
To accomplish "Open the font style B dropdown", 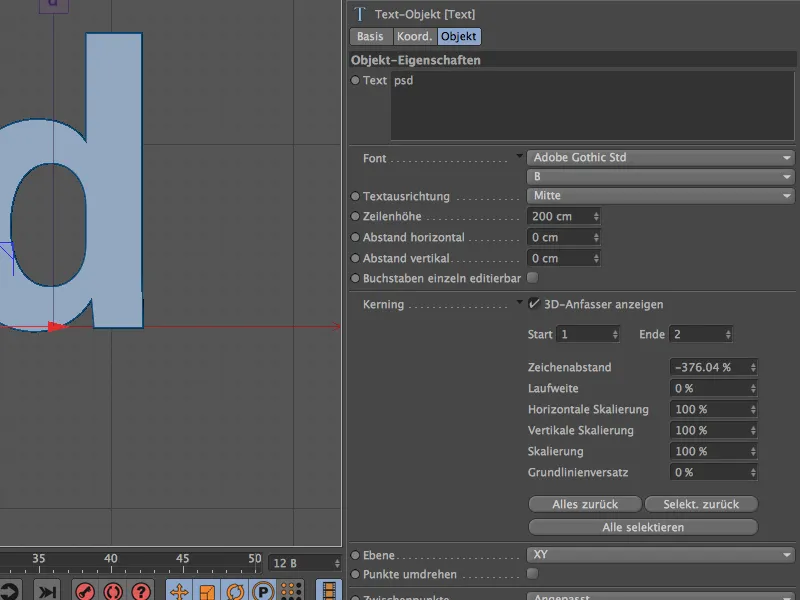I will click(x=660, y=177).
